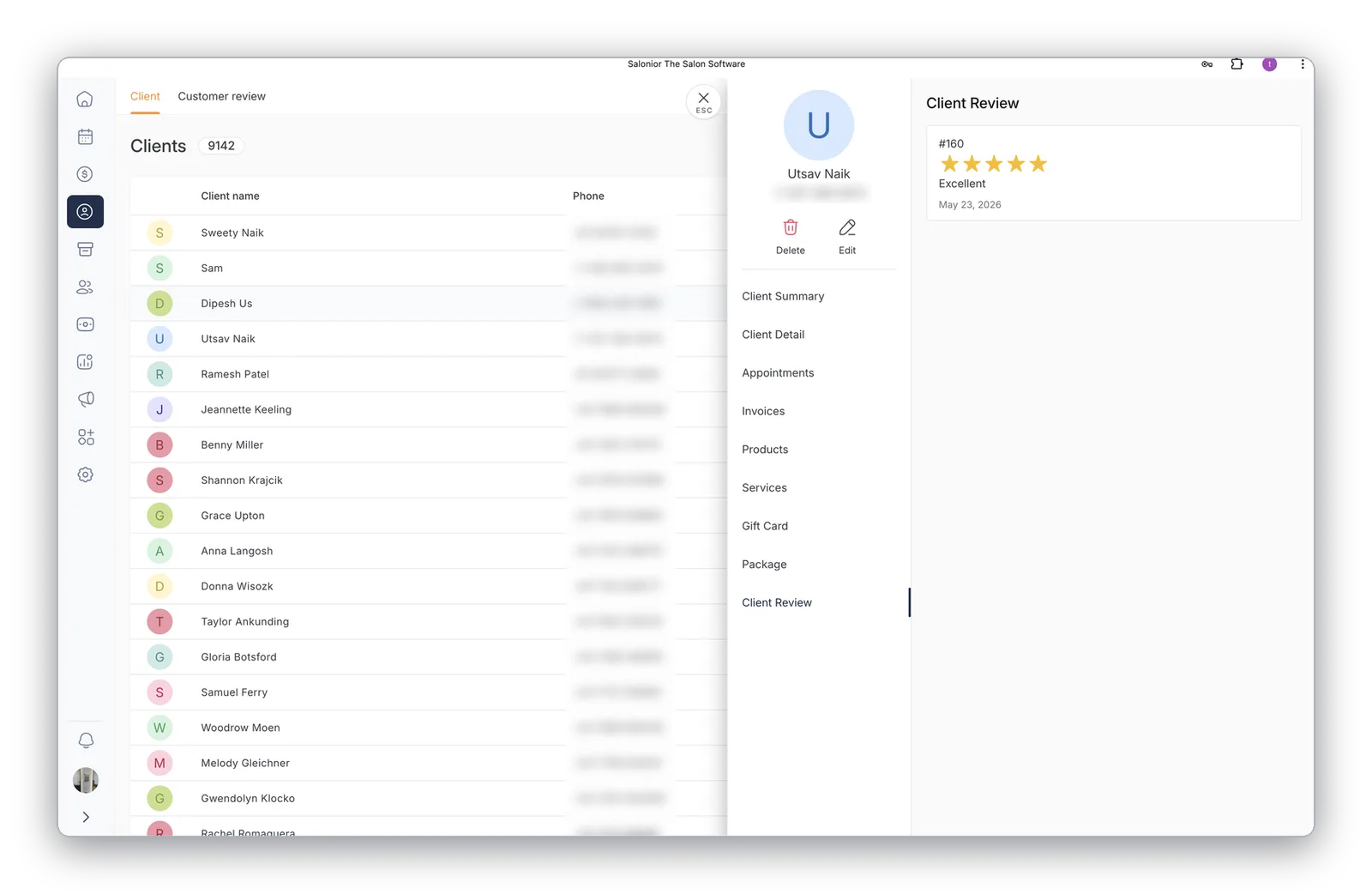Select client row Sam
1372x894 pixels.
click(x=429, y=268)
